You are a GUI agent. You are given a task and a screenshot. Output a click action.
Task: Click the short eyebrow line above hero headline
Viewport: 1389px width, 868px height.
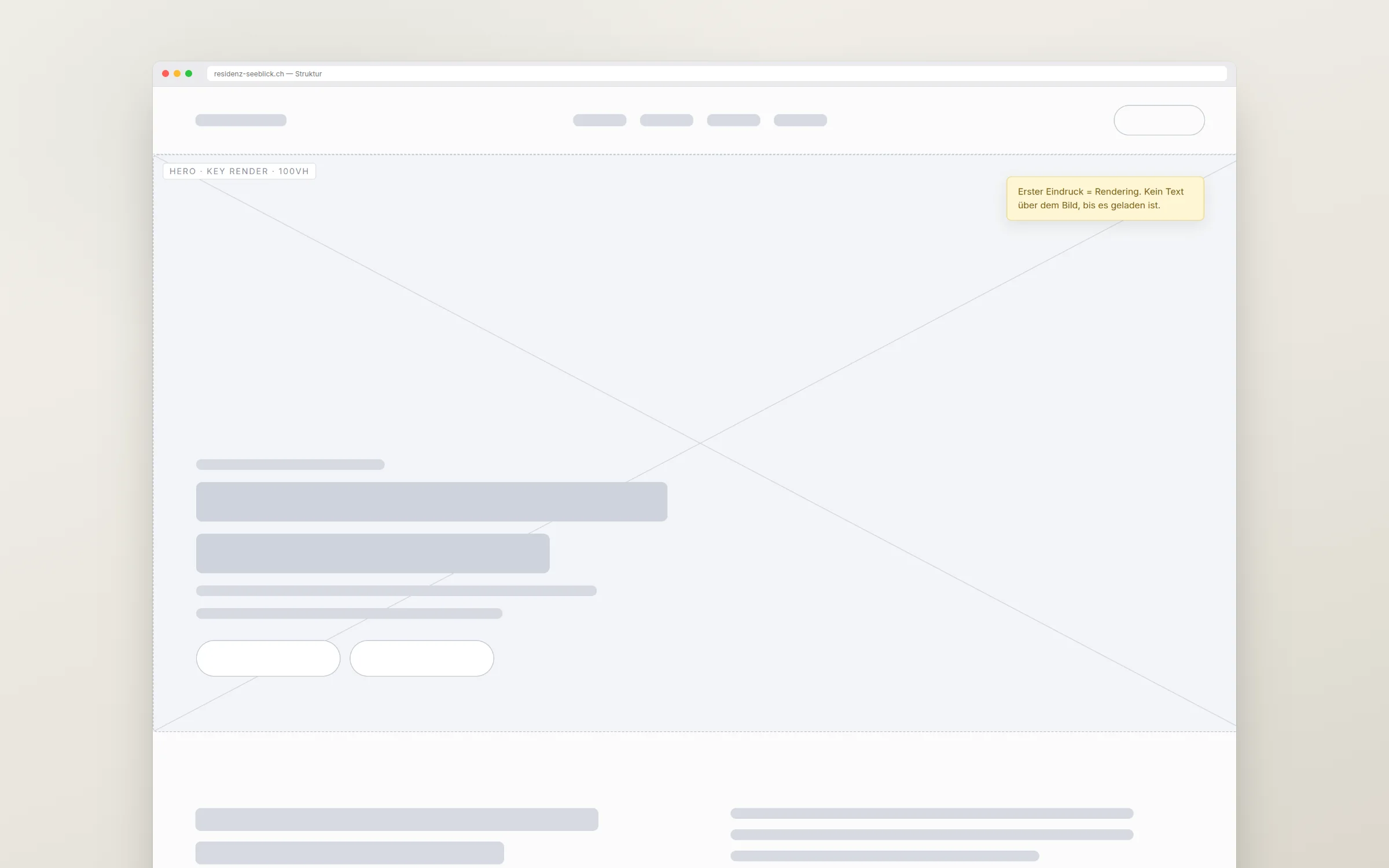[x=290, y=465]
